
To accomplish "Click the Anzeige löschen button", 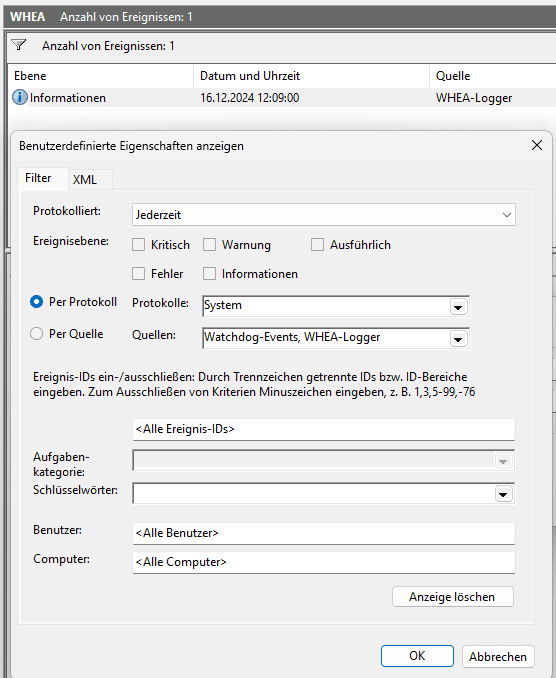I will (x=453, y=597).
